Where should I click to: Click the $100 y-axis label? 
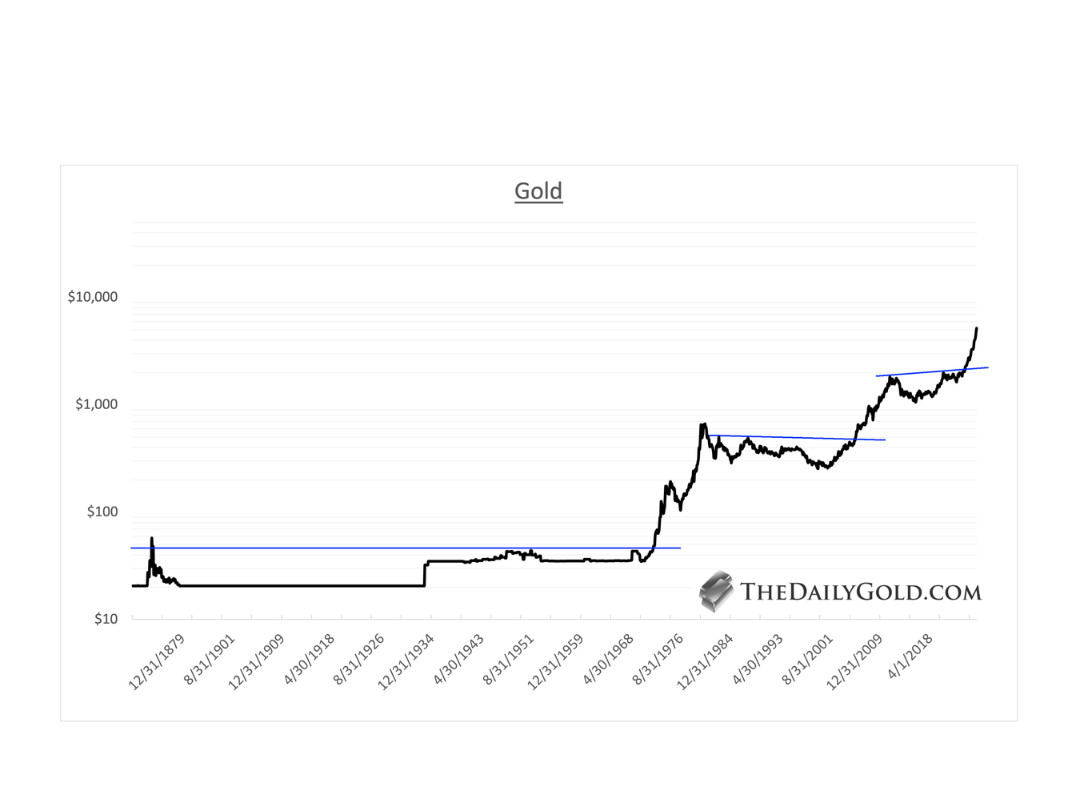click(x=103, y=512)
